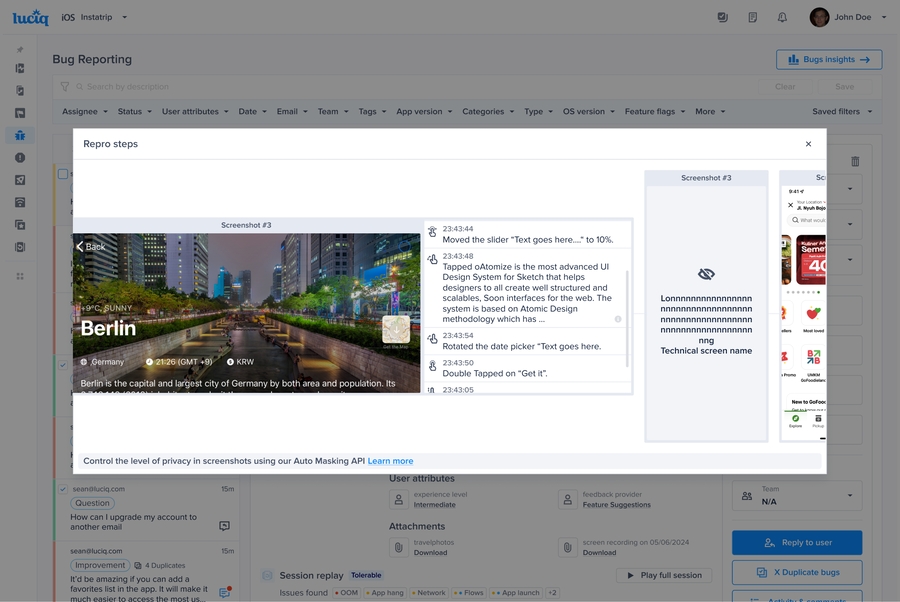The width and height of the screenshot is (900, 602).
Task: Toggle checkbox on sean@luciq.com Question item
Action: [x=63, y=489]
